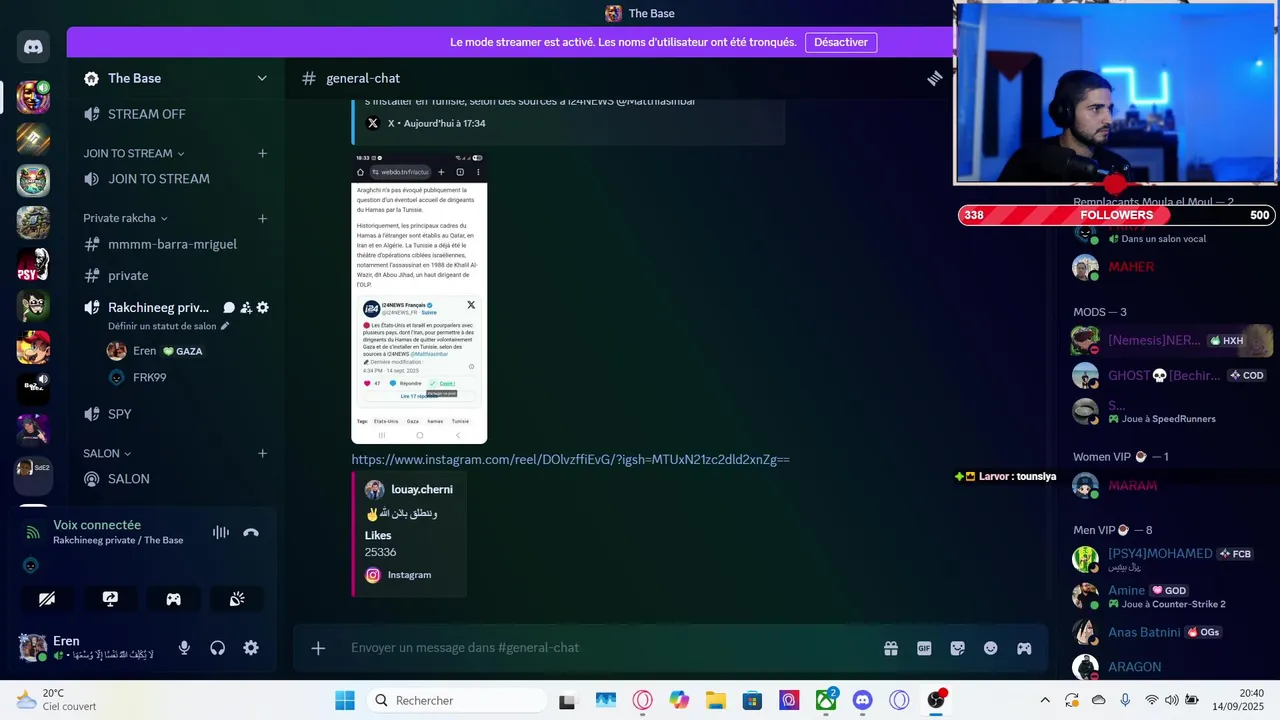Open the GIF picker
The width and height of the screenshot is (1280, 720).
[x=924, y=648]
